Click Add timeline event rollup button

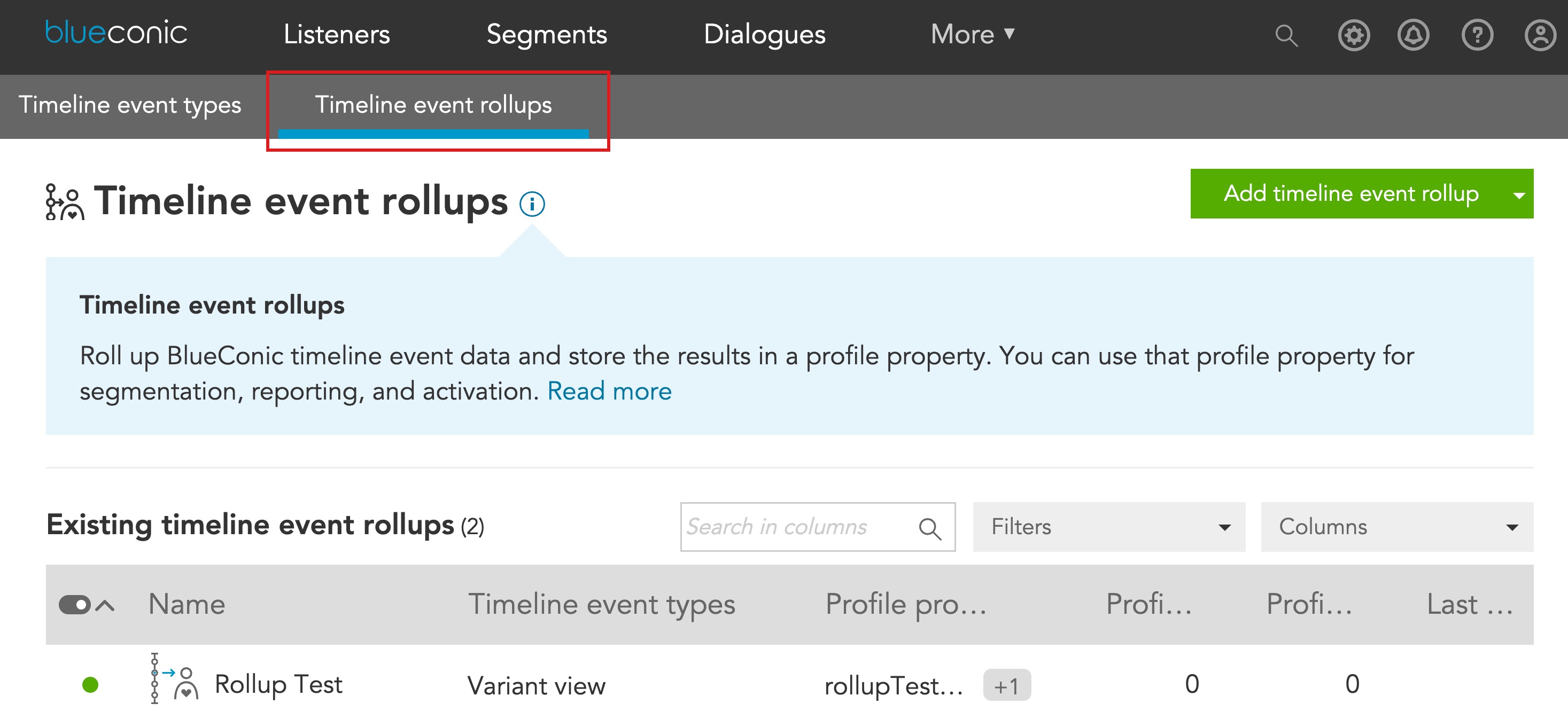point(1350,193)
